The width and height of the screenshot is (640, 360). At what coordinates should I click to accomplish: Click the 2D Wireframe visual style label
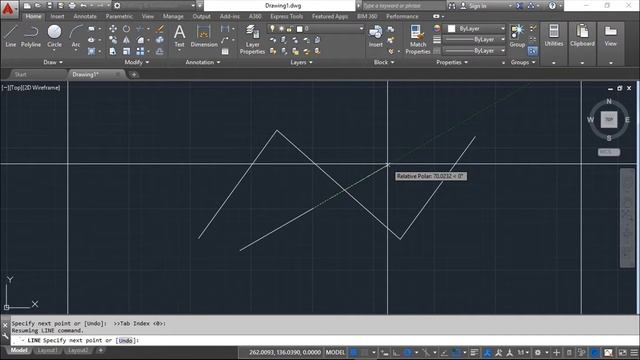[x=43, y=88]
